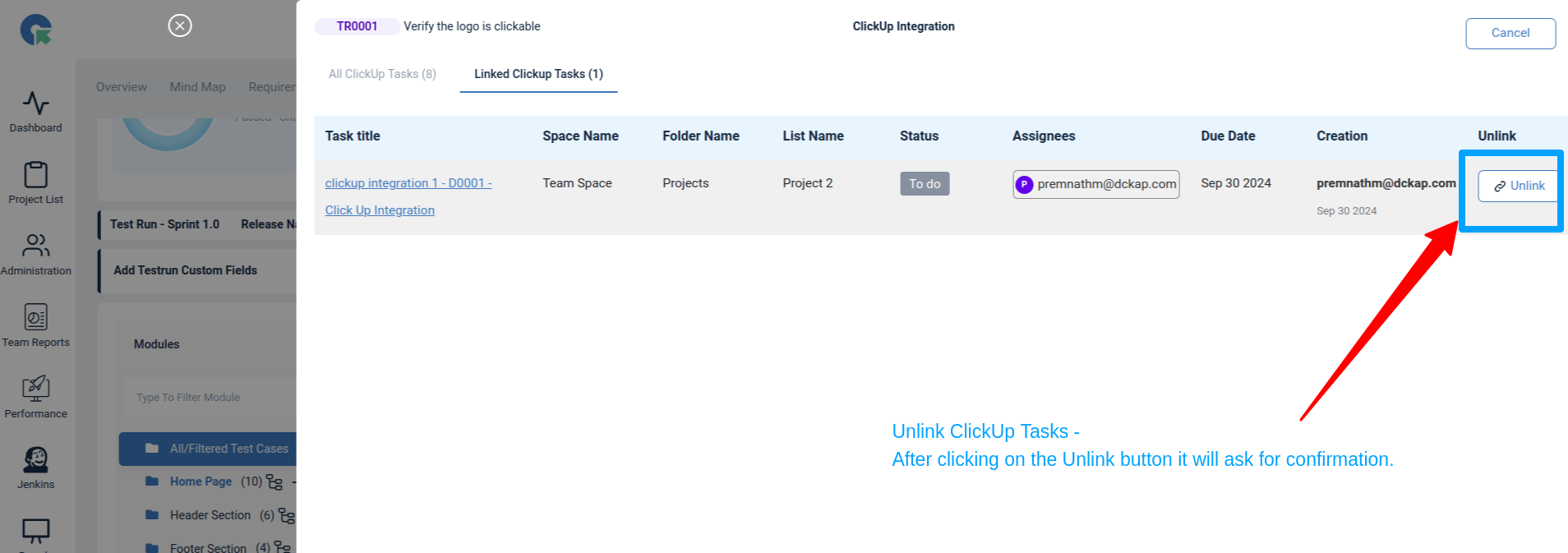This screenshot has width=1568, height=553.
Task: Click the presentation board icon below Jenkins
Action: point(36,531)
